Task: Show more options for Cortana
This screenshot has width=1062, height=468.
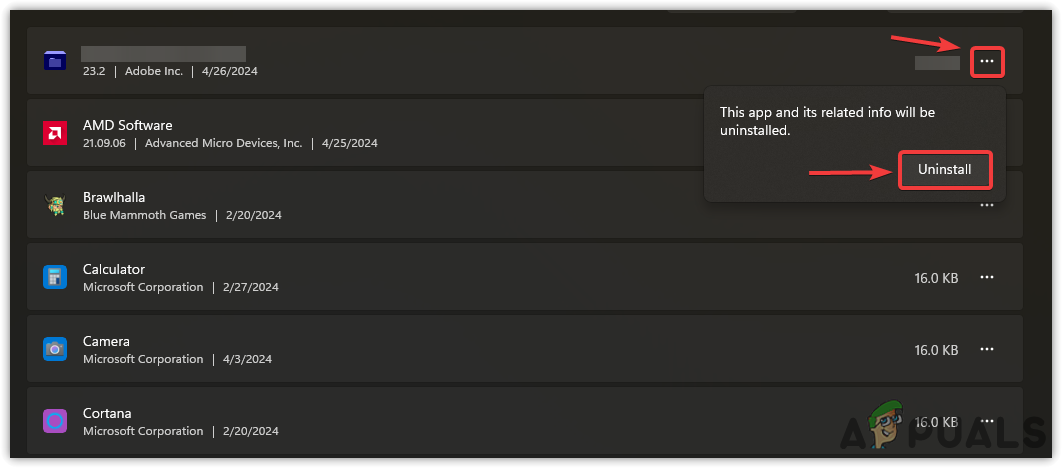Action: coord(987,422)
